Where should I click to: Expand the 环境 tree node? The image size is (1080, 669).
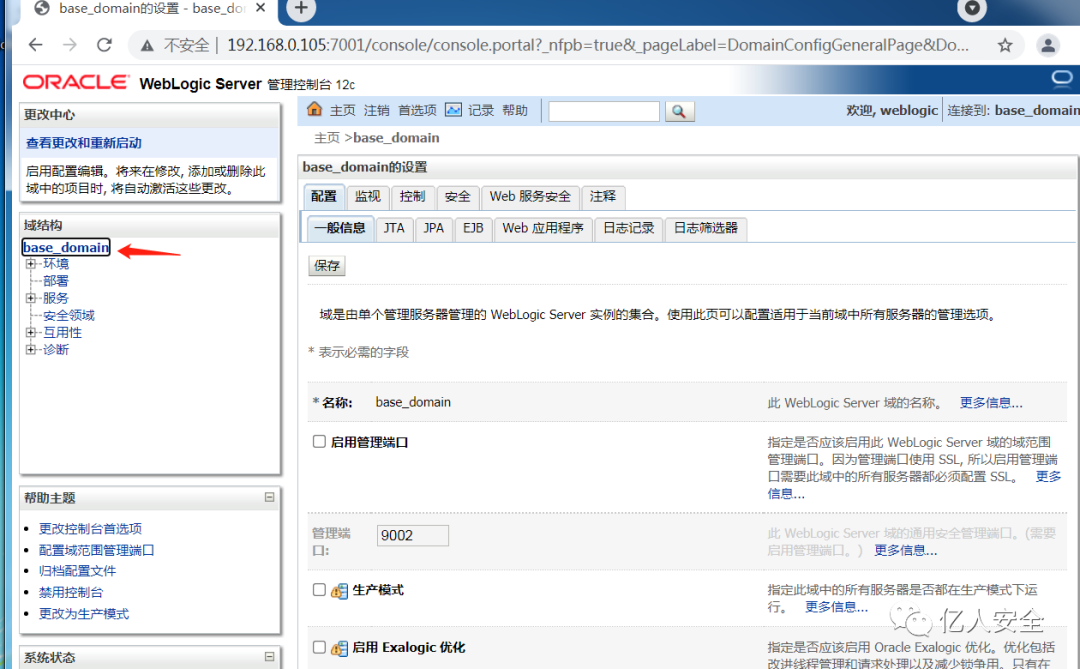coord(30,264)
